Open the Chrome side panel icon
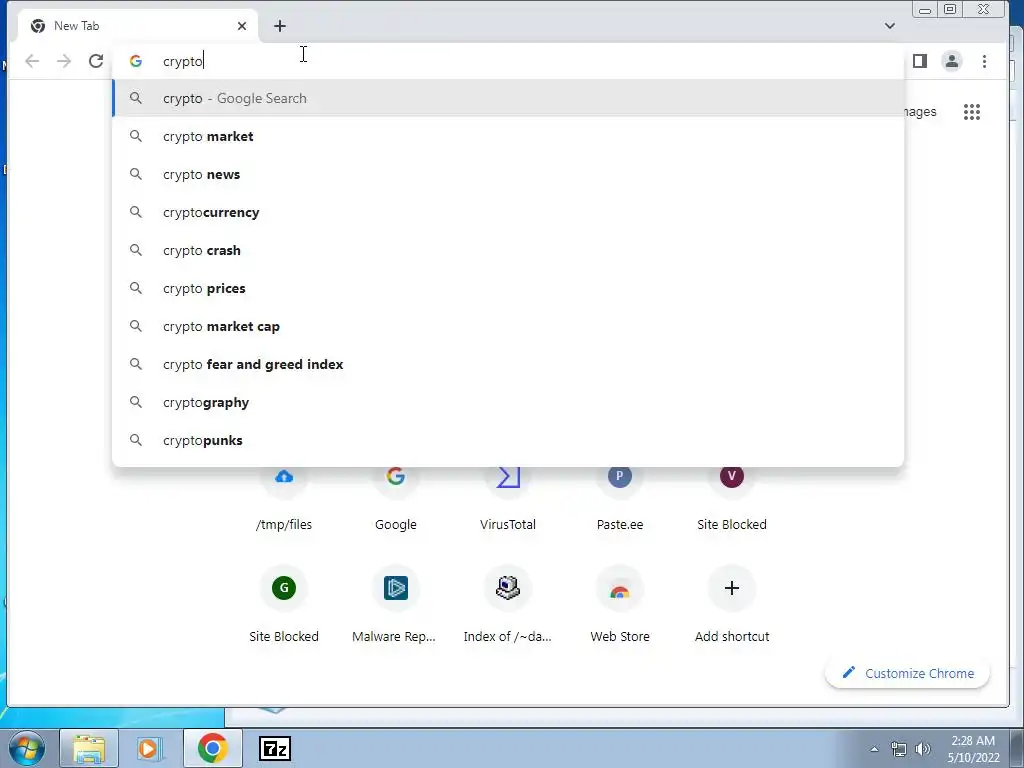 click(x=920, y=61)
